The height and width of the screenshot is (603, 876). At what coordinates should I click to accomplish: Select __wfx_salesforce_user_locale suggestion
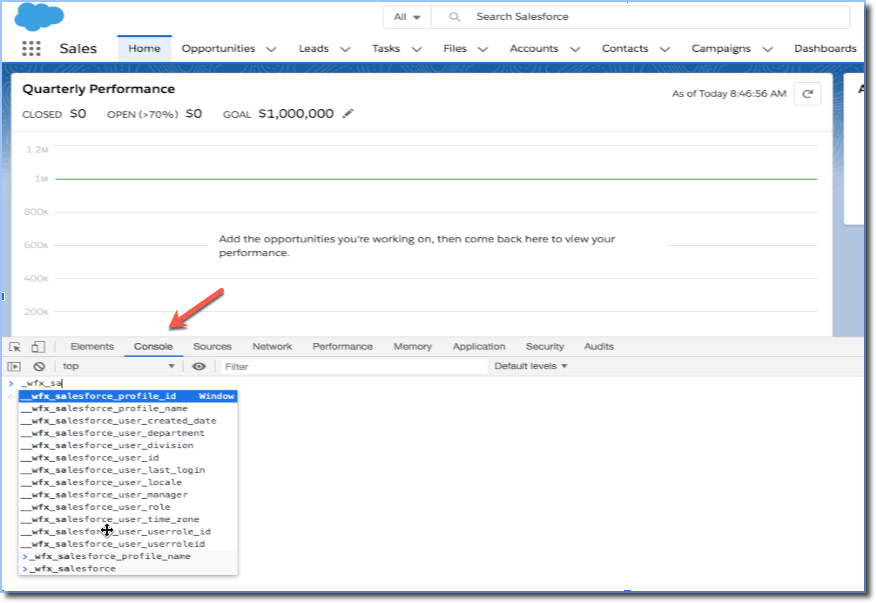(128, 482)
